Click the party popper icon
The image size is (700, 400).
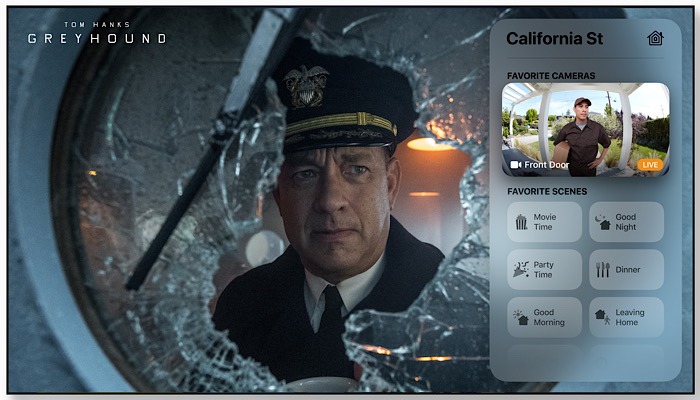(521, 270)
